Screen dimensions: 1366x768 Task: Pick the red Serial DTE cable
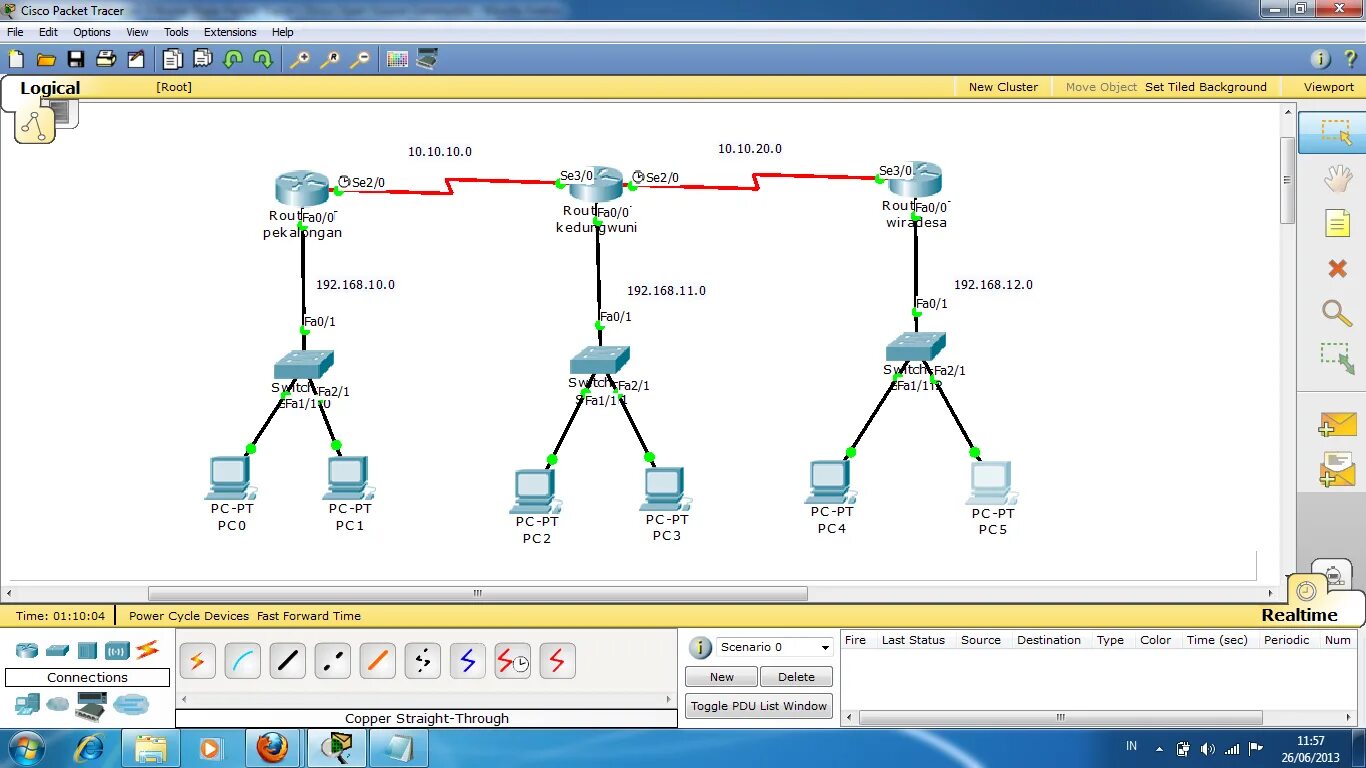[x=557, y=661]
